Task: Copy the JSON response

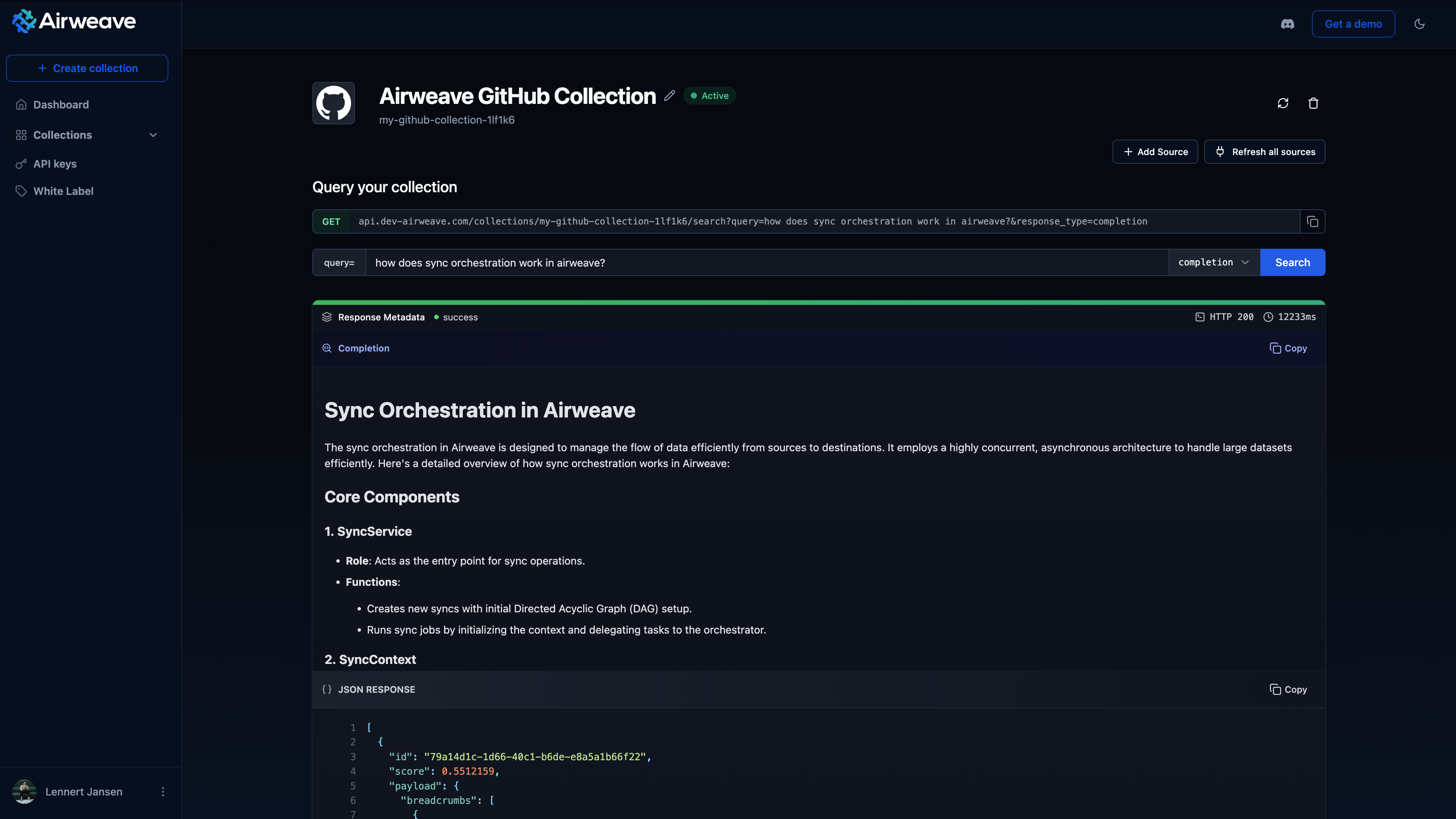Action: pos(1288,689)
